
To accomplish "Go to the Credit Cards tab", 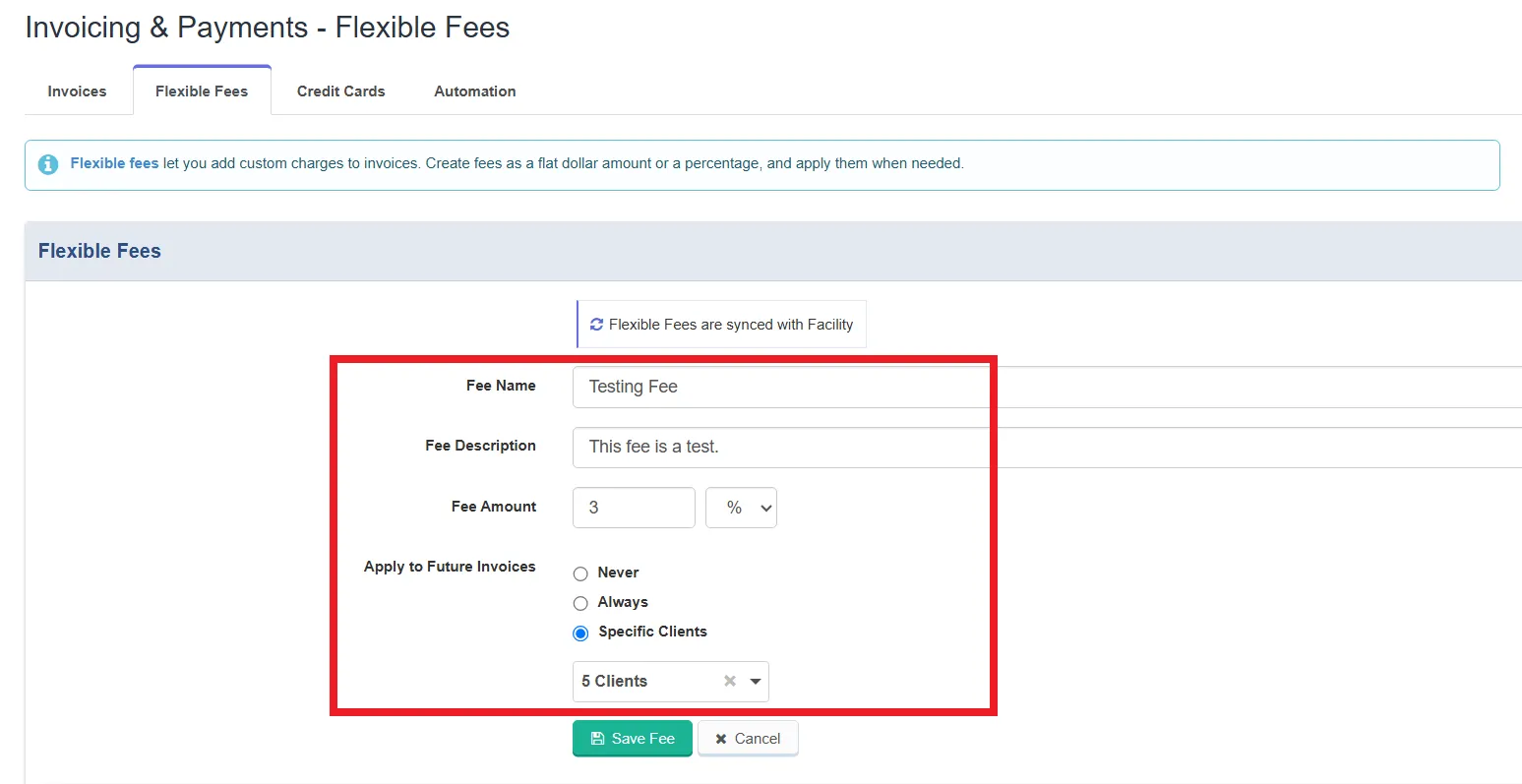I will tap(341, 91).
